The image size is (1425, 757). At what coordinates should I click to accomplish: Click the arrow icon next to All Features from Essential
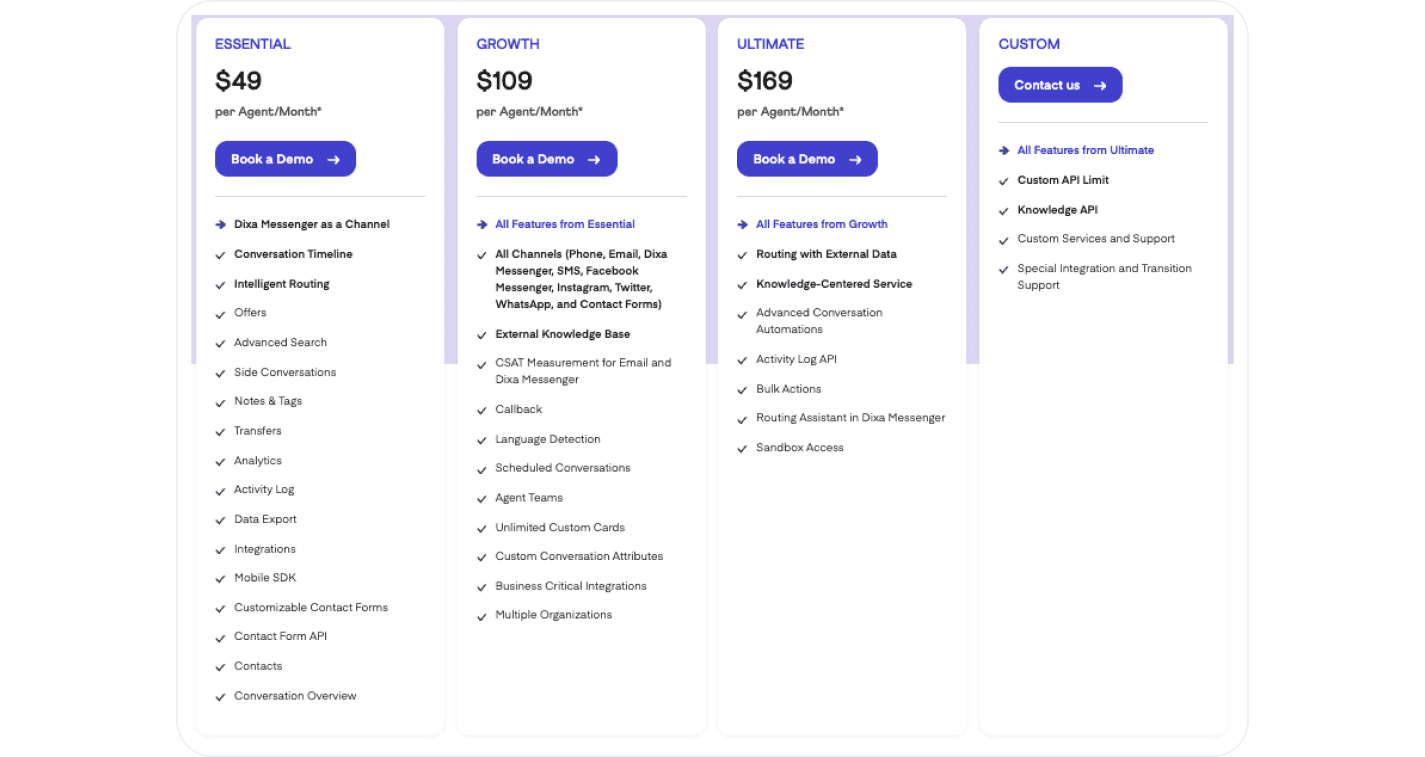[x=482, y=225]
